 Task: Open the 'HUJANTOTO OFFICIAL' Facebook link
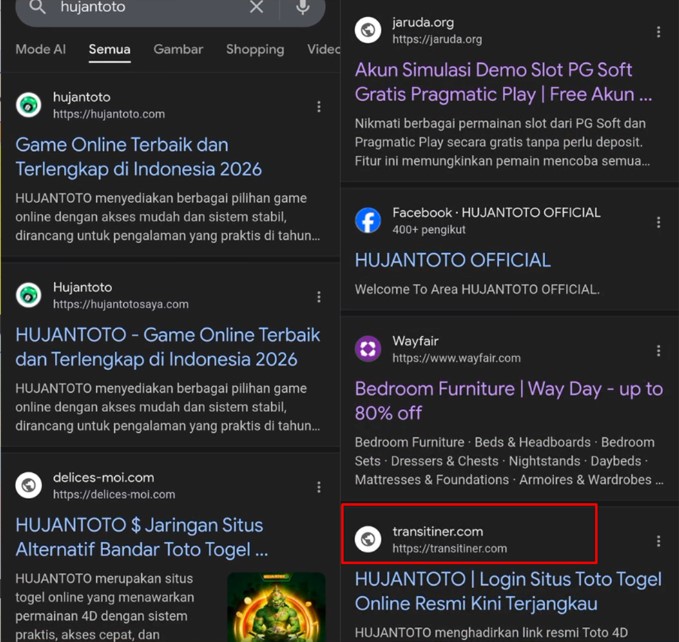tap(453, 260)
